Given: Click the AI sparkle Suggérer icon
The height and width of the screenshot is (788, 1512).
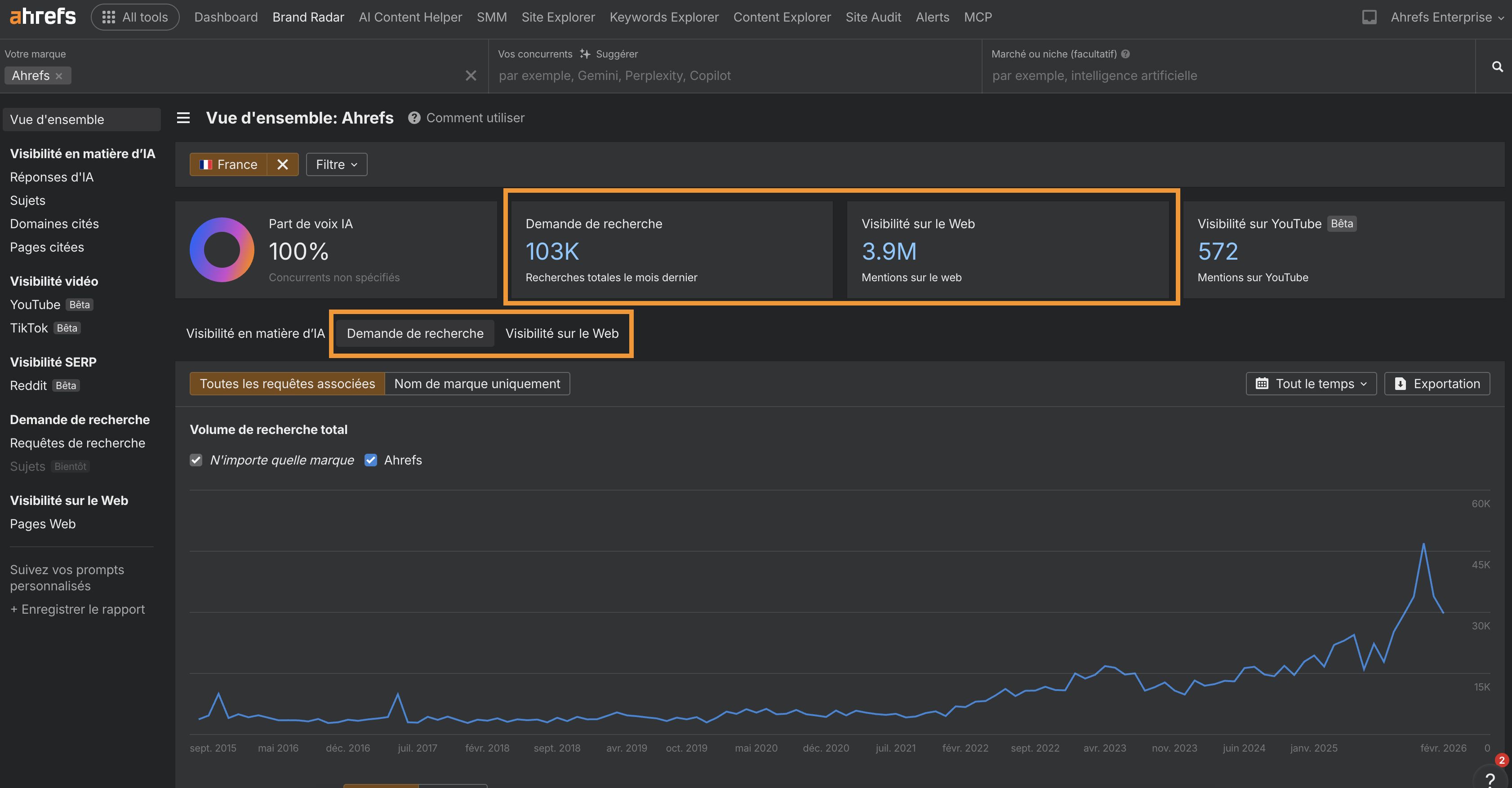Looking at the screenshot, I should point(585,54).
